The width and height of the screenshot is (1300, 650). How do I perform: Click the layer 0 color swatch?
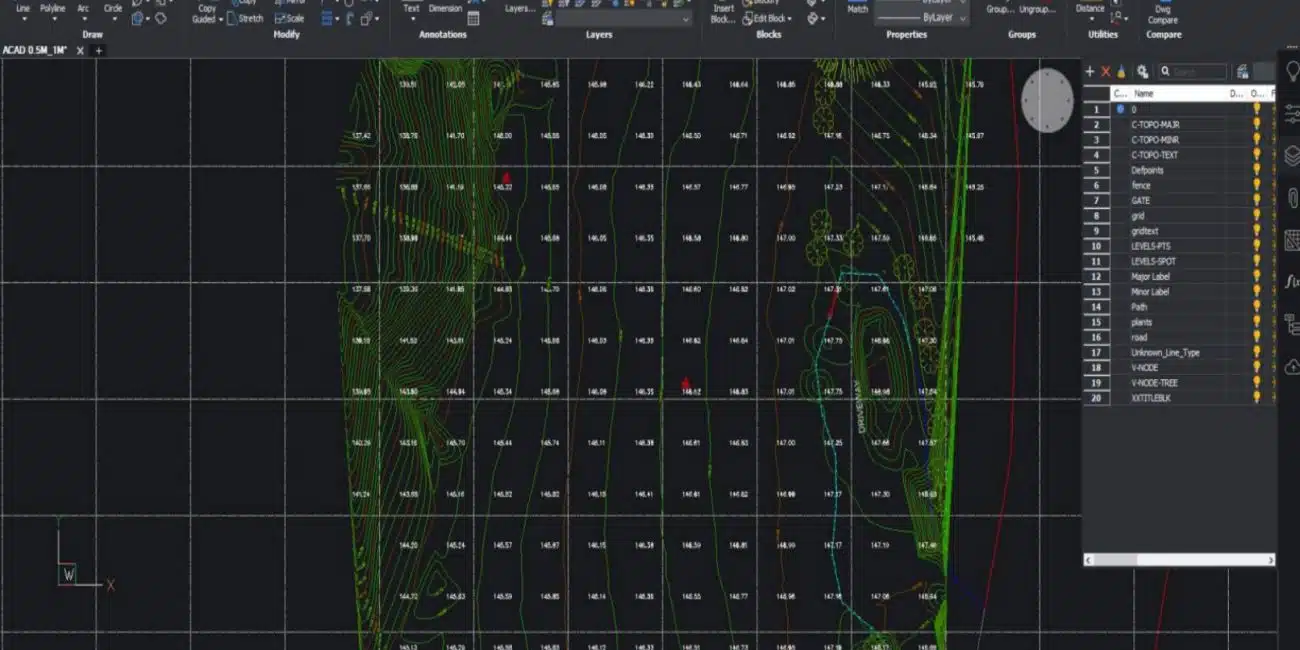click(x=1120, y=109)
